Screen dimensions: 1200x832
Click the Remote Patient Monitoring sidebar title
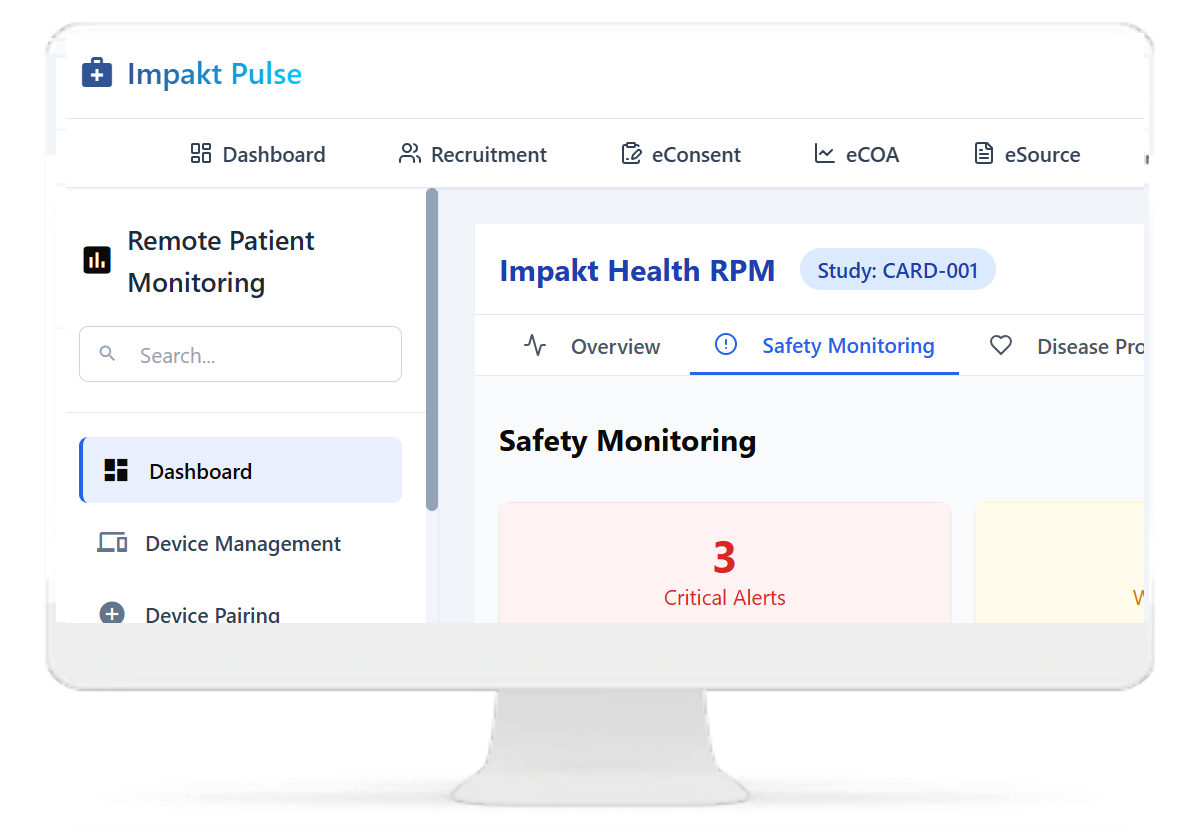(221, 262)
